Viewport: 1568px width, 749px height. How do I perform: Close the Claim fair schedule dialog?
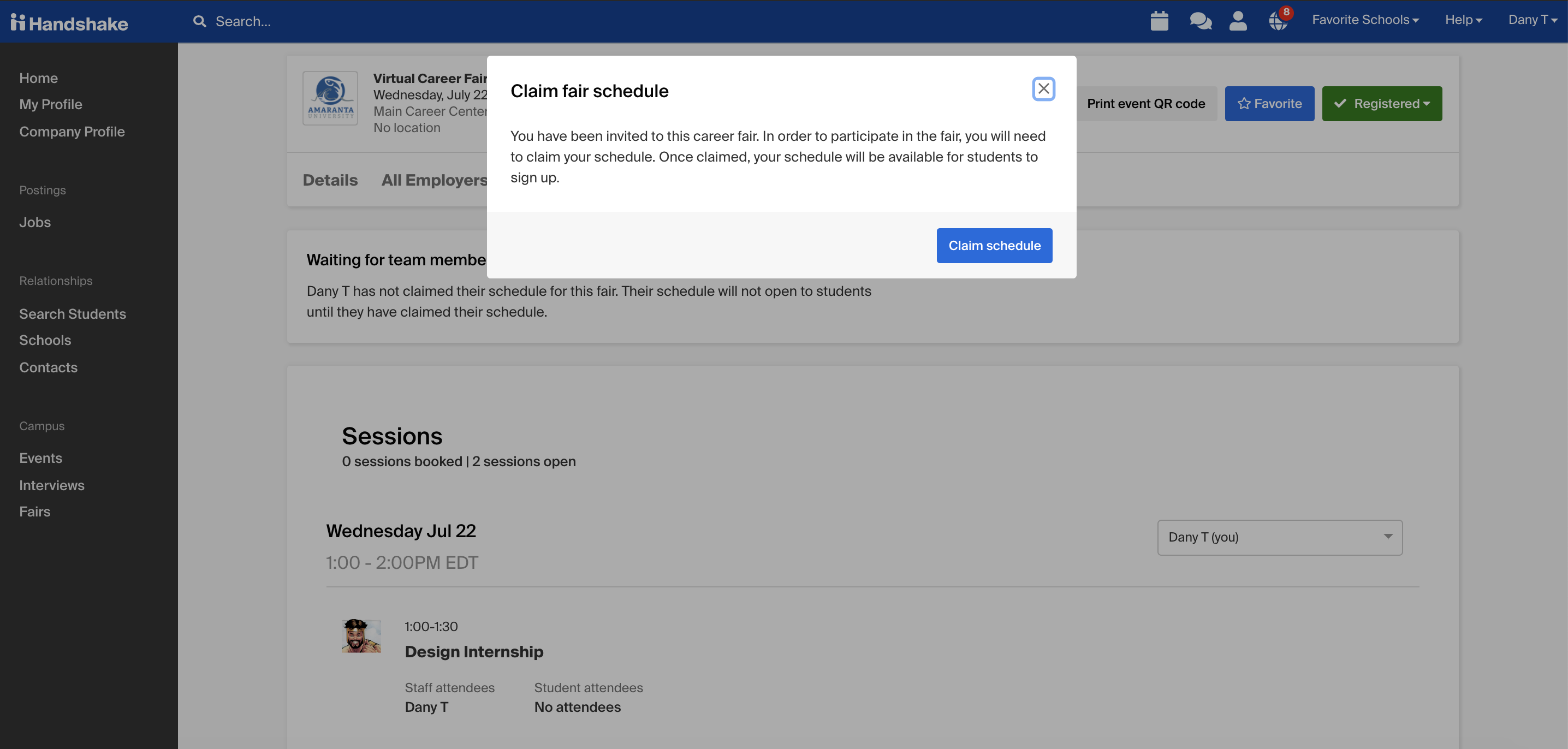(x=1044, y=89)
